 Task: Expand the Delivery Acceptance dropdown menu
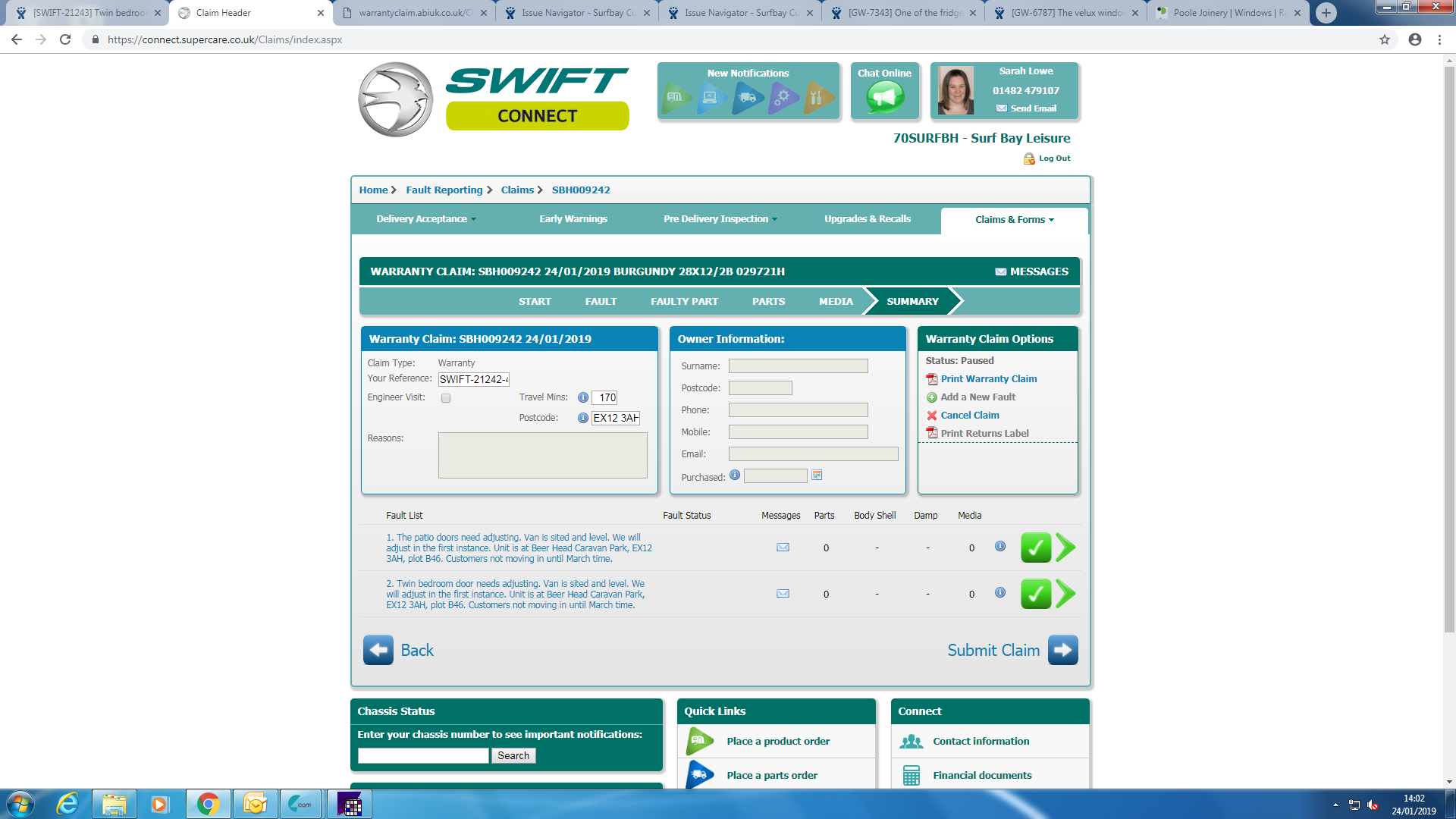(426, 219)
